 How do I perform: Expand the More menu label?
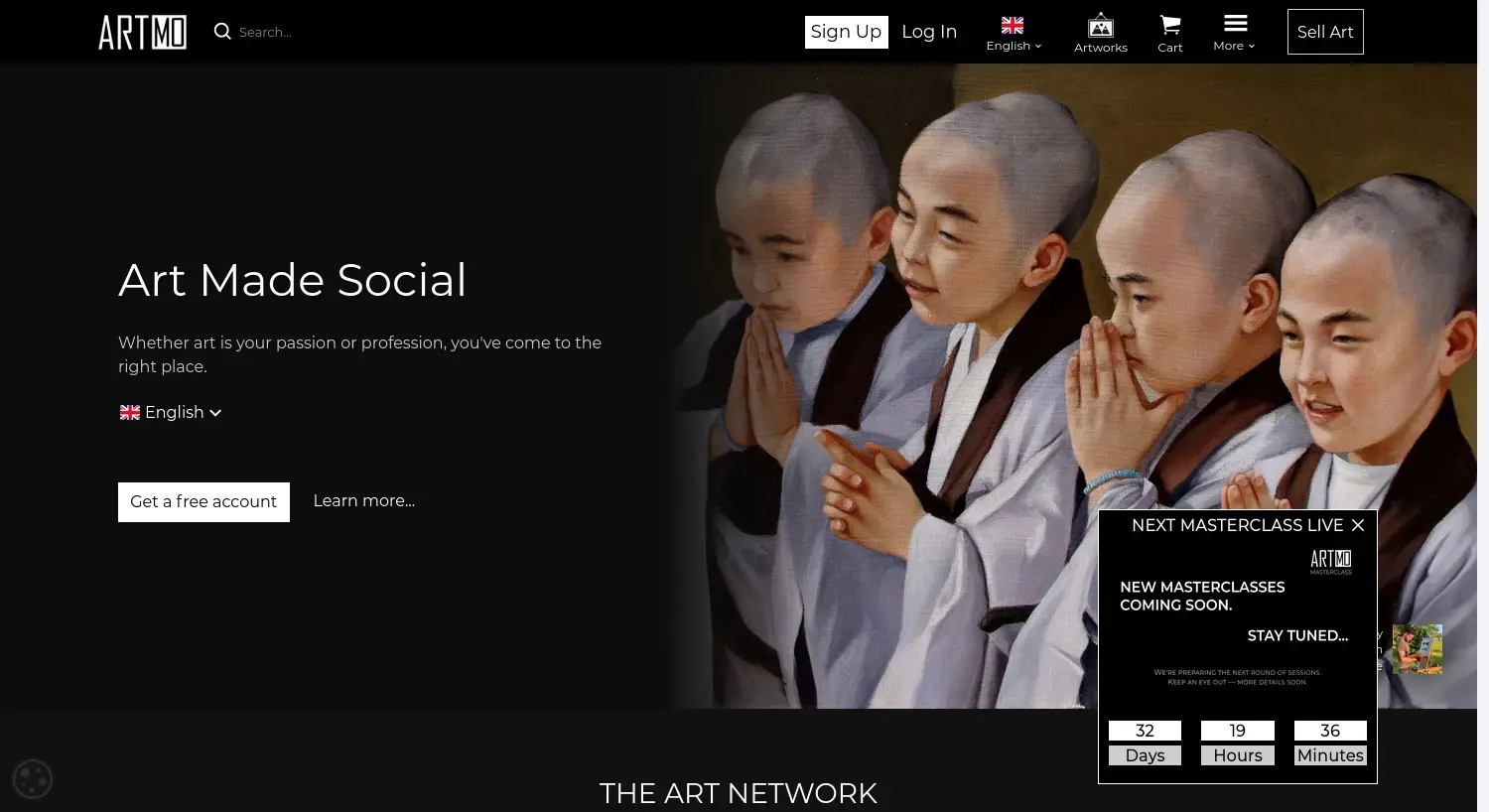1234,46
